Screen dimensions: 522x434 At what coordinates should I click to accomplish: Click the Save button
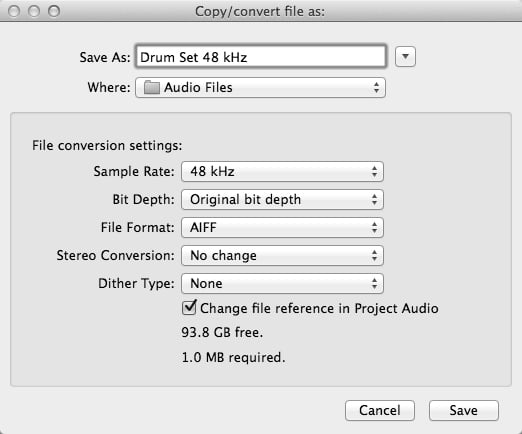tap(464, 410)
